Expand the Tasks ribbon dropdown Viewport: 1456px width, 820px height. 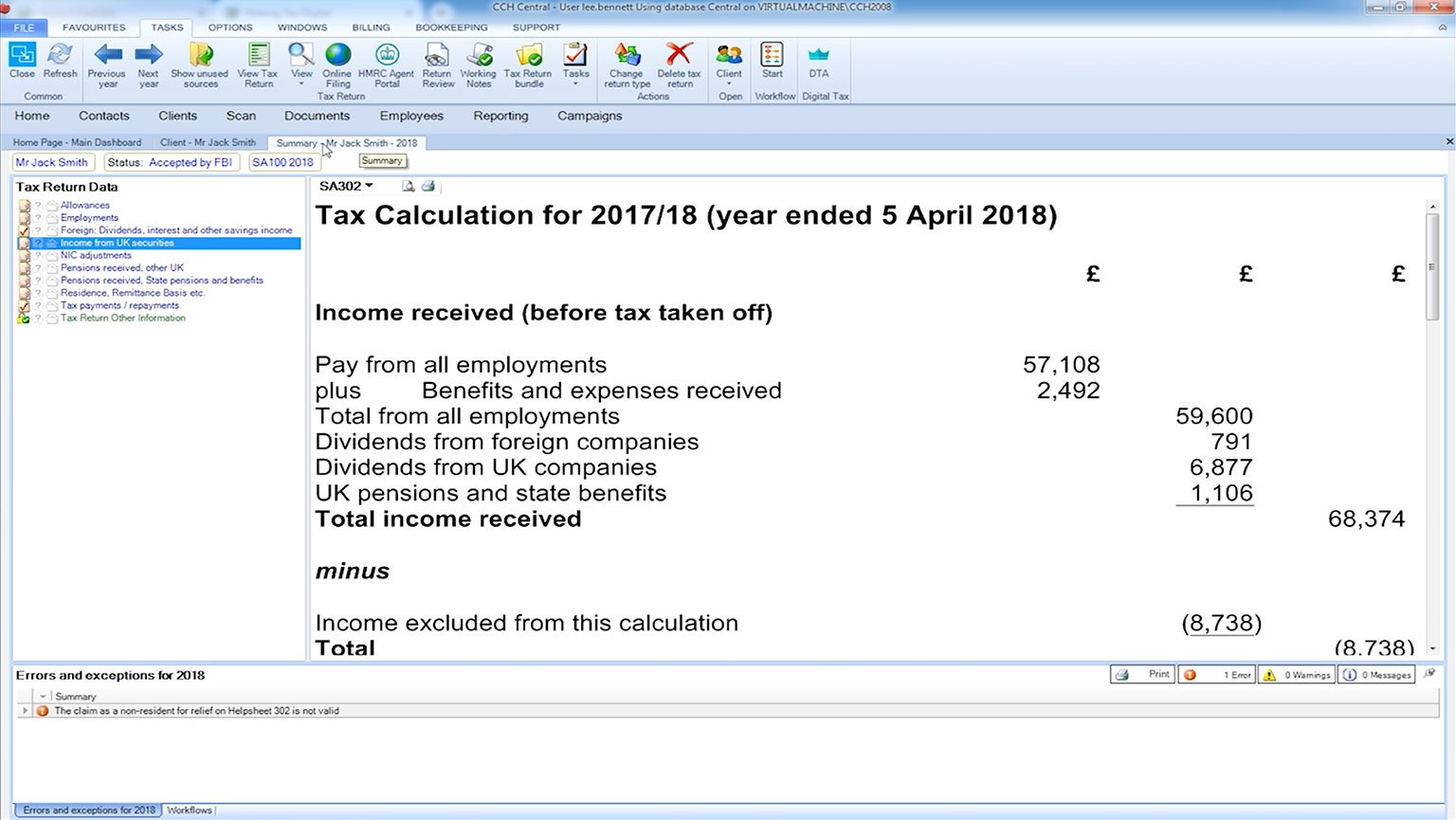(575, 83)
